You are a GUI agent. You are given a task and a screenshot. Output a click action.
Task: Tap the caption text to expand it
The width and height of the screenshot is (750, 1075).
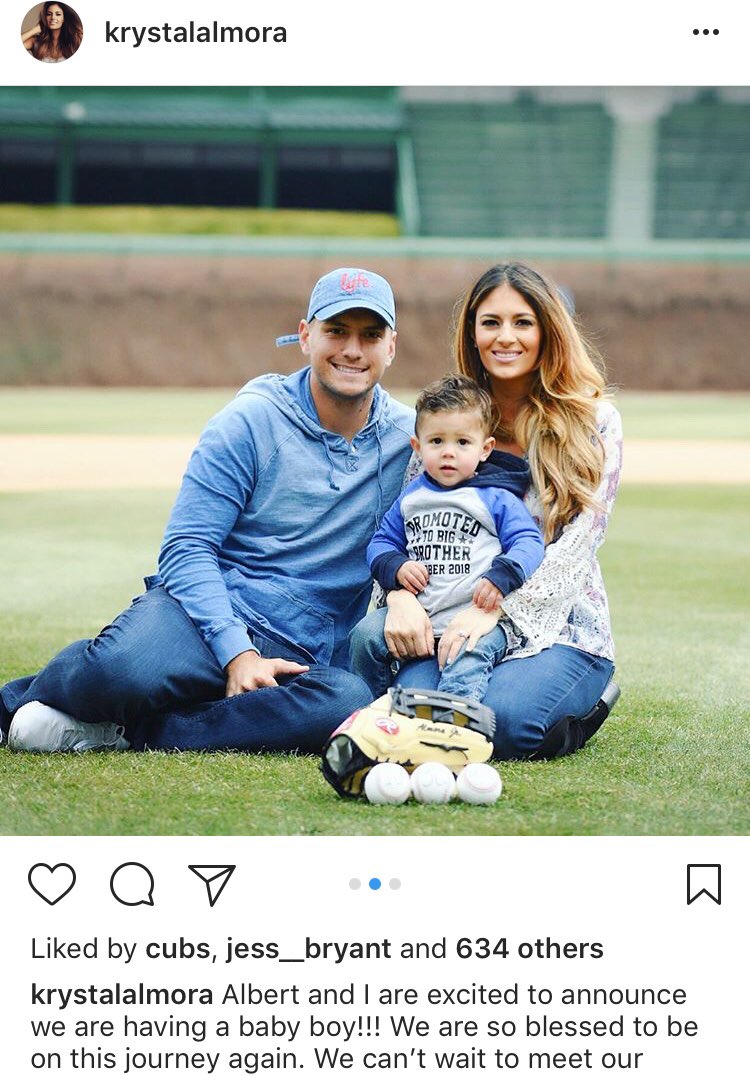click(364, 1026)
